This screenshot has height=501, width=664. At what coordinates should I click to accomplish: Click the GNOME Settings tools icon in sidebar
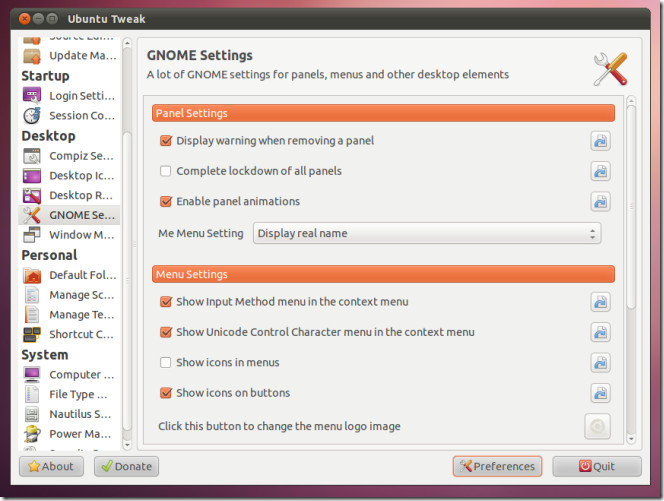point(32,215)
